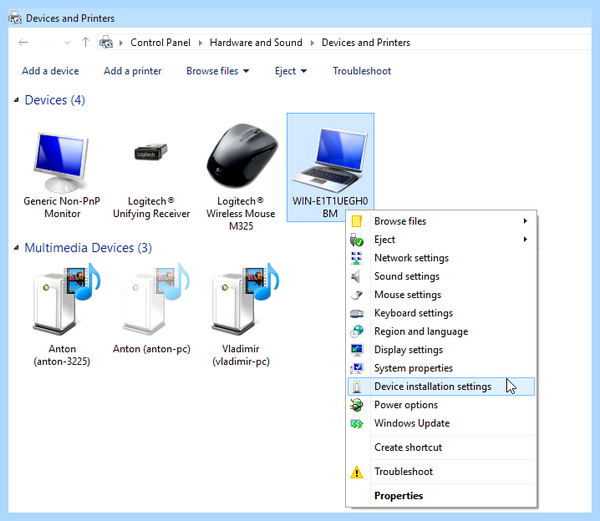Select the WIN-E1T1UEGH0BM laptop icon
This screenshot has height=521, width=600.
[330, 160]
